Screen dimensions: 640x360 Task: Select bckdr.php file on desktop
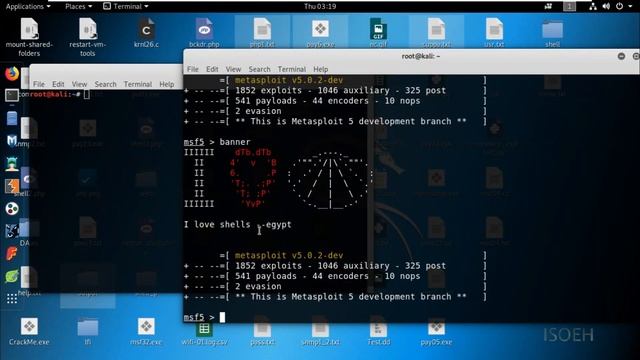[204, 33]
